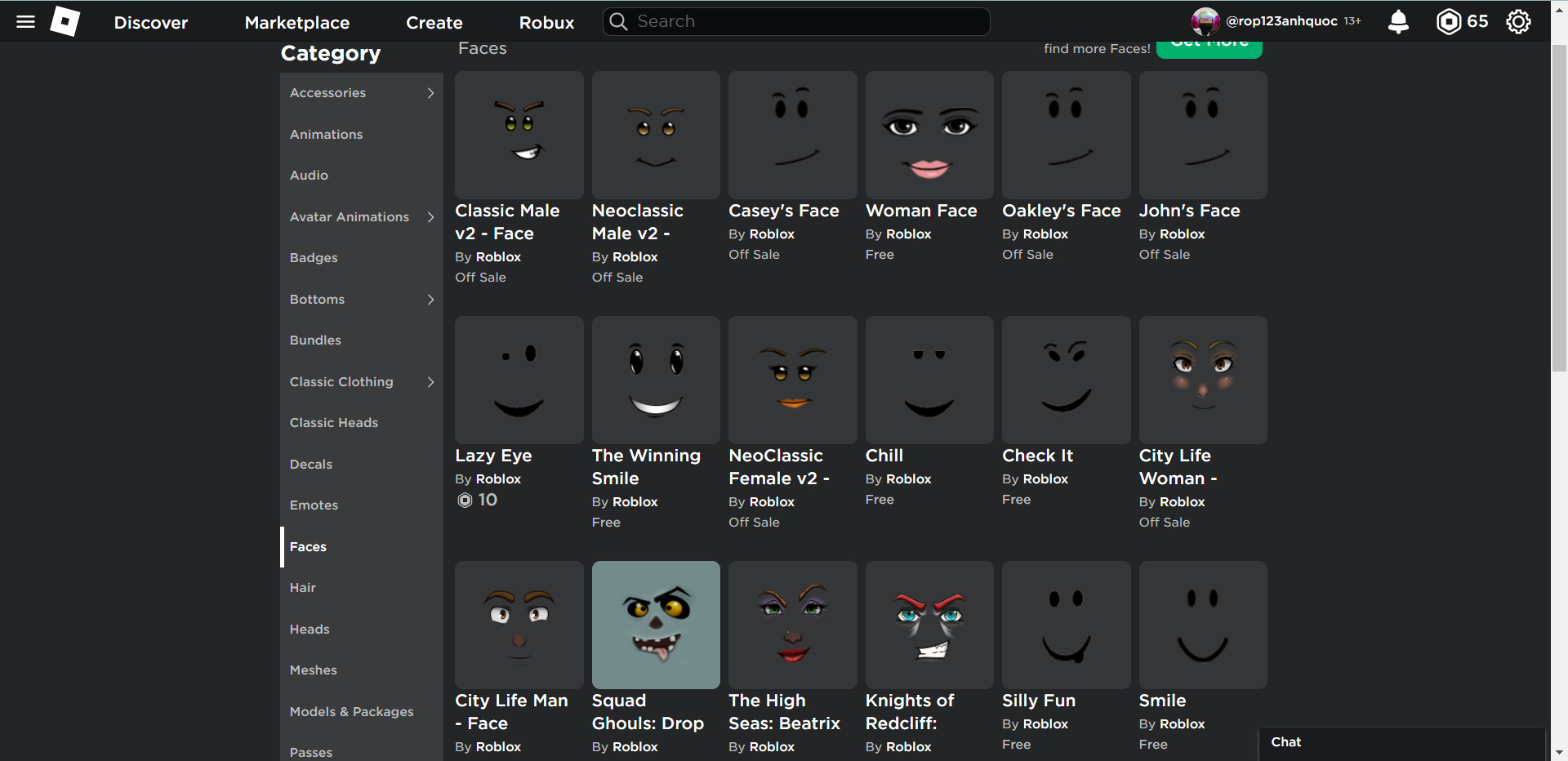Open John's Face thumbnail
Screen dimensions: 1568x761
point(1203,135)
